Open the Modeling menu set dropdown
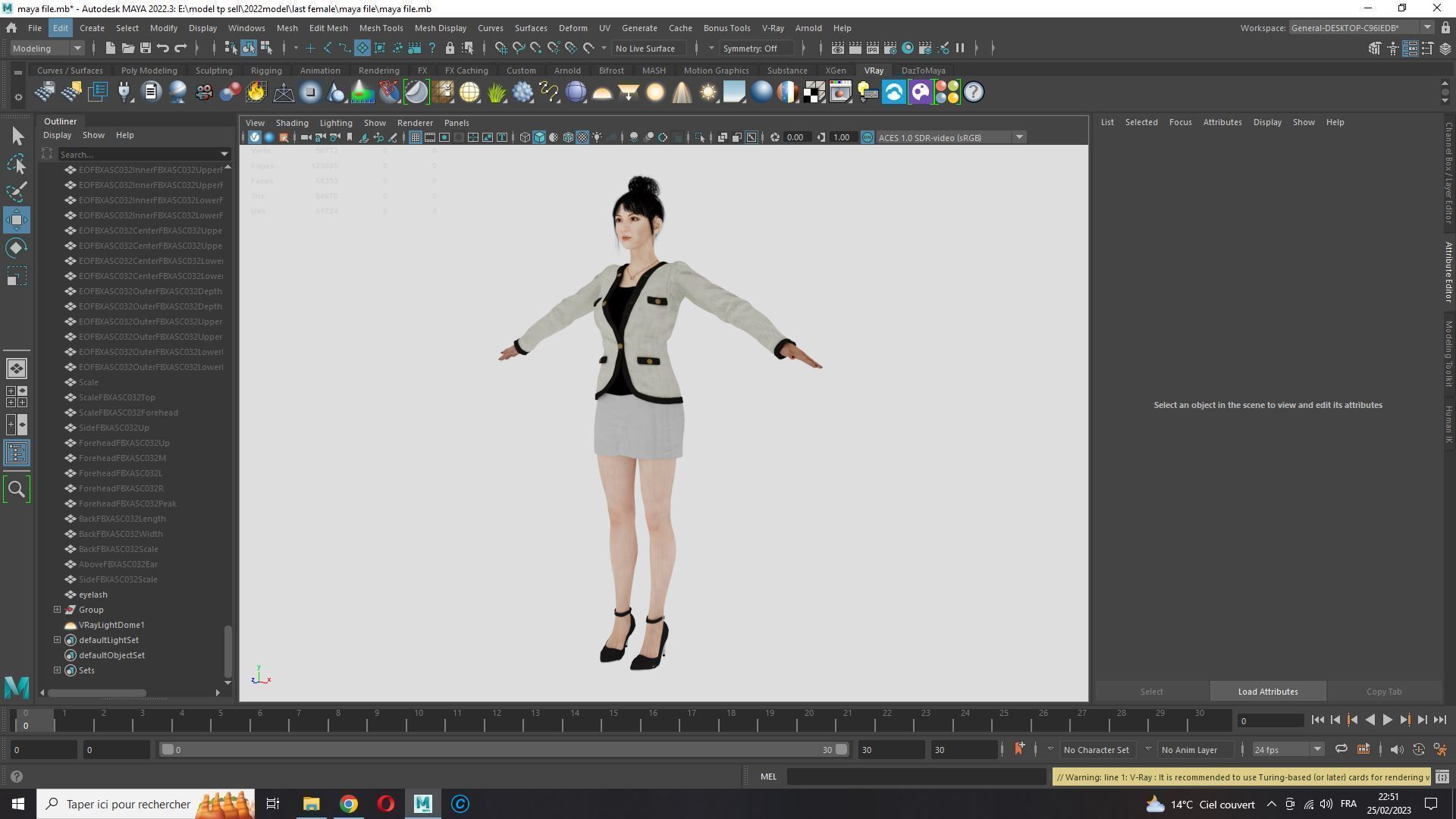The width and height of the screenshot is (1456, 819). coord(47,49)
